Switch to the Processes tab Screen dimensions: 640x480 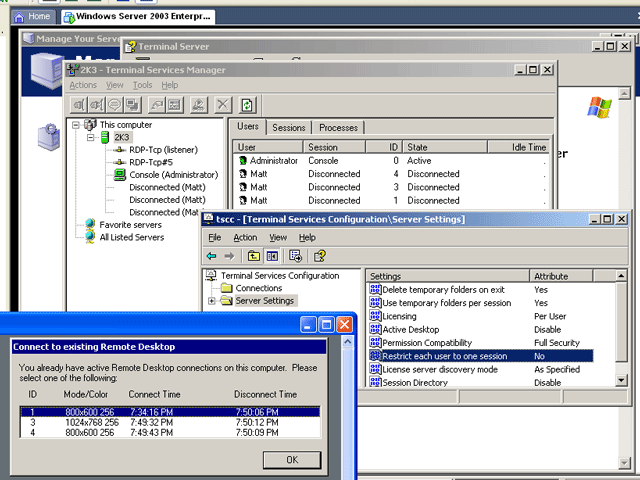pyautogui.click(x=338, y=128)
